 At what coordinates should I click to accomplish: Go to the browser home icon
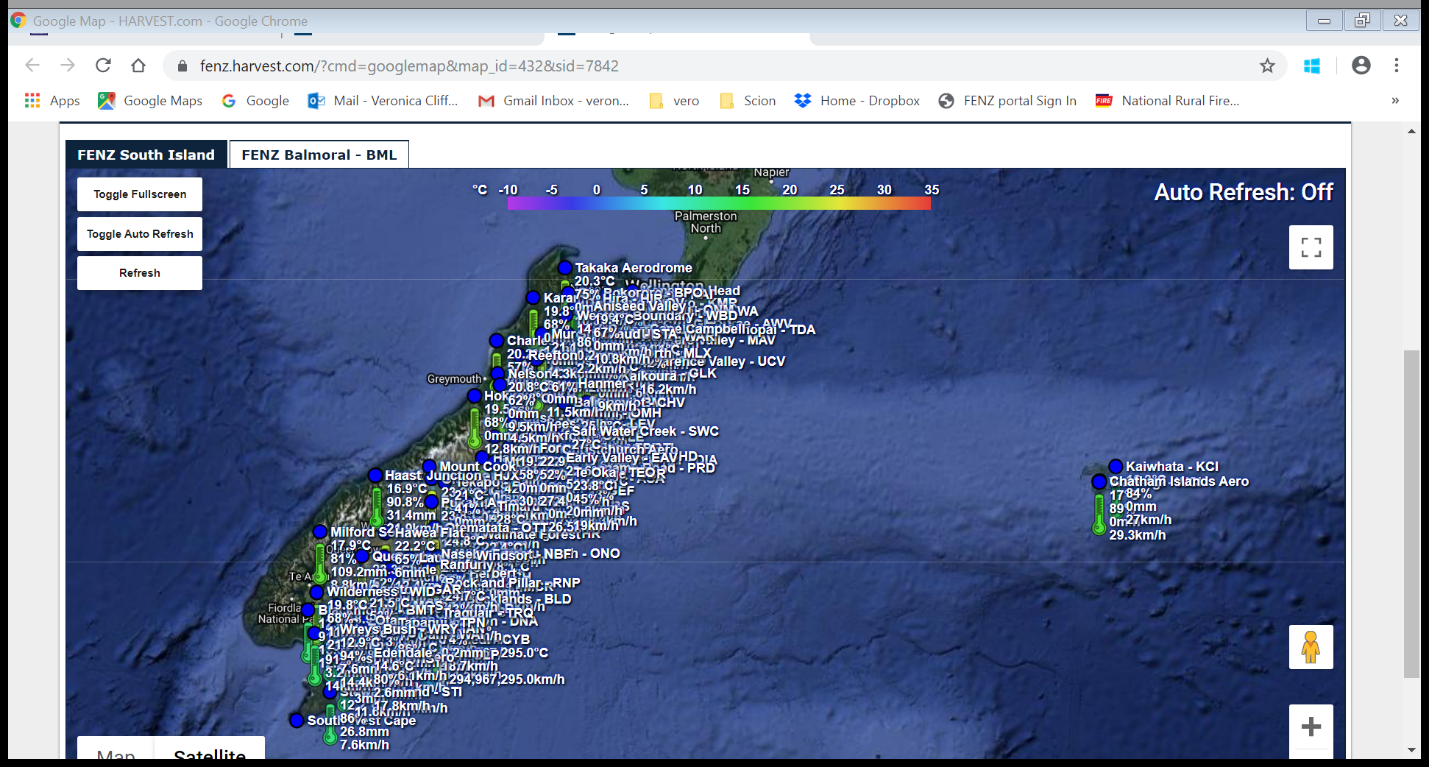[139, 66]
